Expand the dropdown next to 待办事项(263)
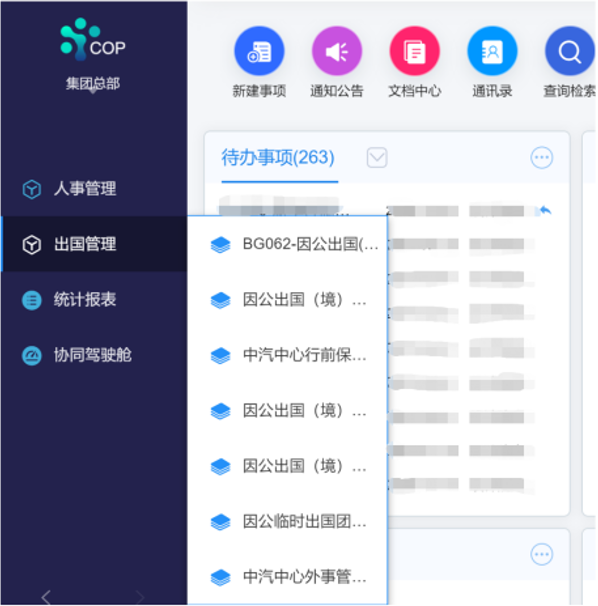 pyautogui.click(x=377, y=158)
